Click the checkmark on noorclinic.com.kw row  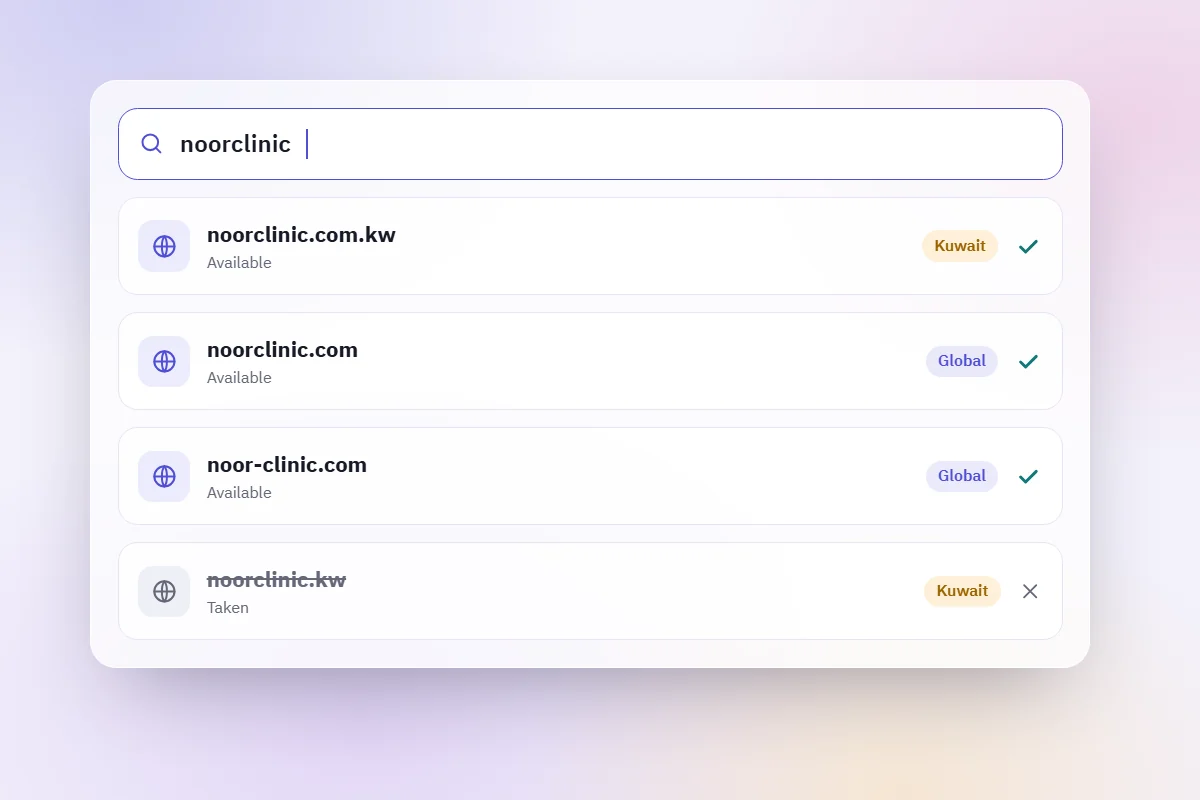pyautogui.click(x=1028, y=246)
